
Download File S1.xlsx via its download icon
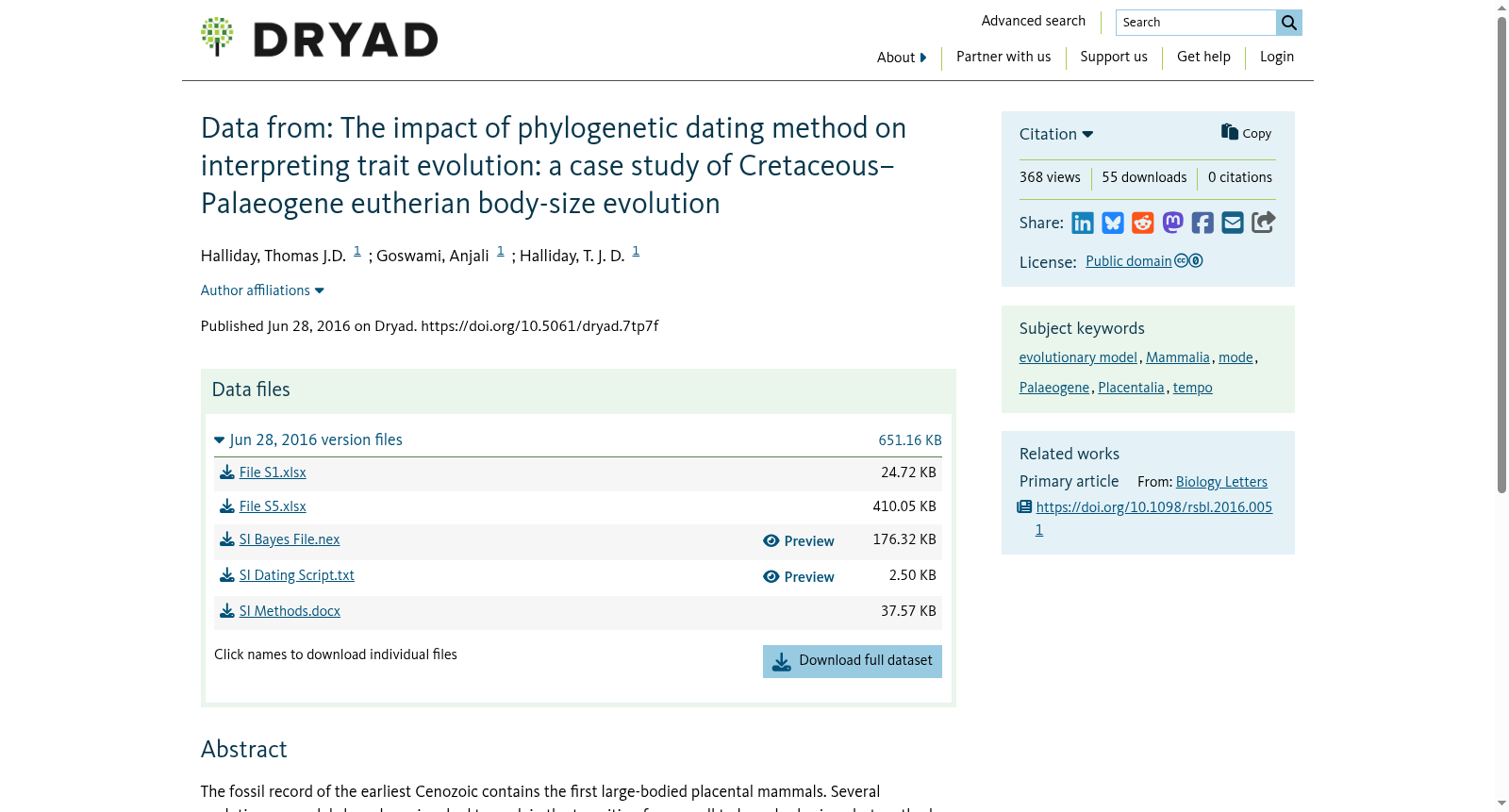[227, 472]
